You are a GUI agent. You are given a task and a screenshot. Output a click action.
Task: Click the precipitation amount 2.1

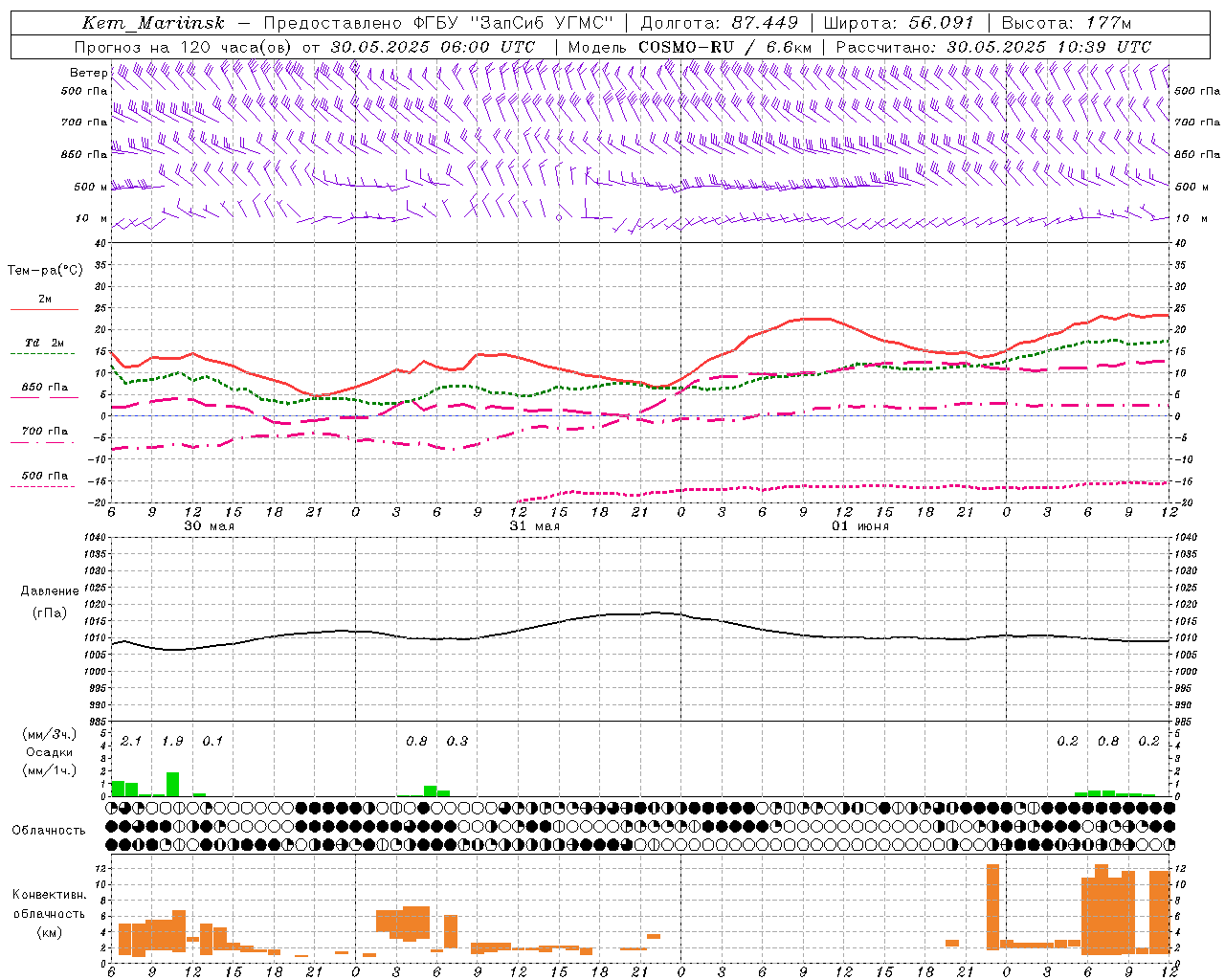tap(131, 741)
